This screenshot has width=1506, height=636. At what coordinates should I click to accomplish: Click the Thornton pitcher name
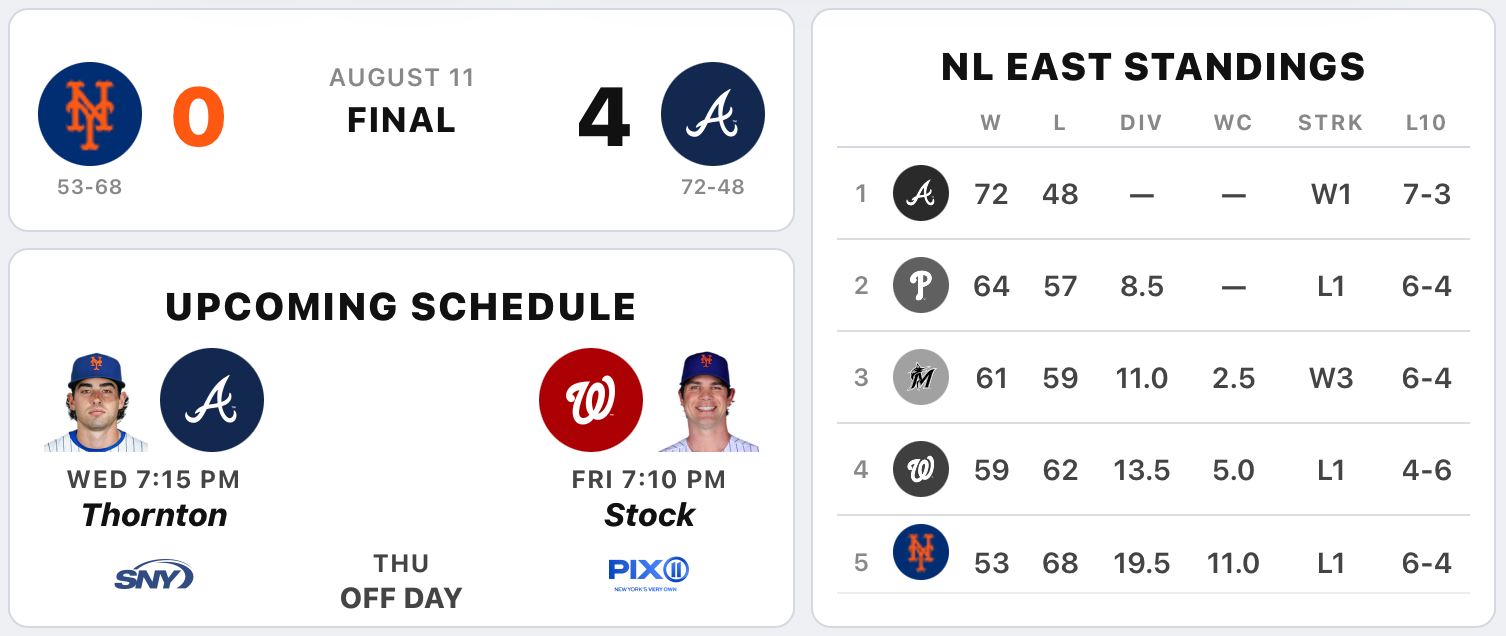coord(154,515)
